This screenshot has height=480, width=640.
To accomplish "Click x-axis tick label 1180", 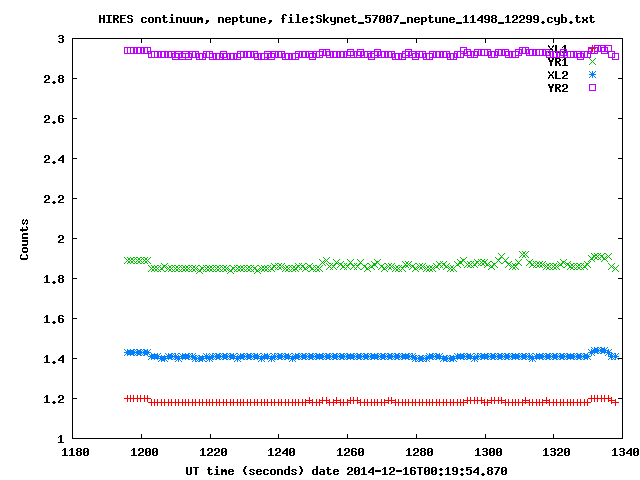I will 75,452.
